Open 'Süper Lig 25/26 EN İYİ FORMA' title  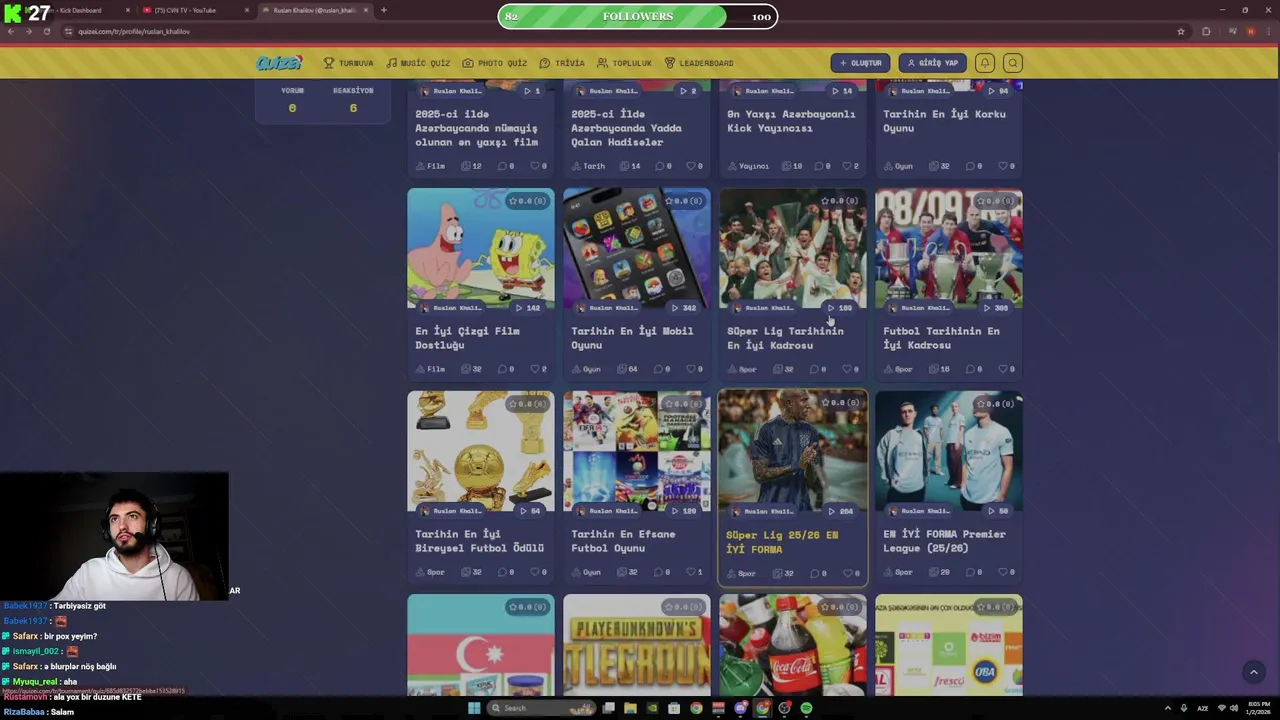point(782,542)
